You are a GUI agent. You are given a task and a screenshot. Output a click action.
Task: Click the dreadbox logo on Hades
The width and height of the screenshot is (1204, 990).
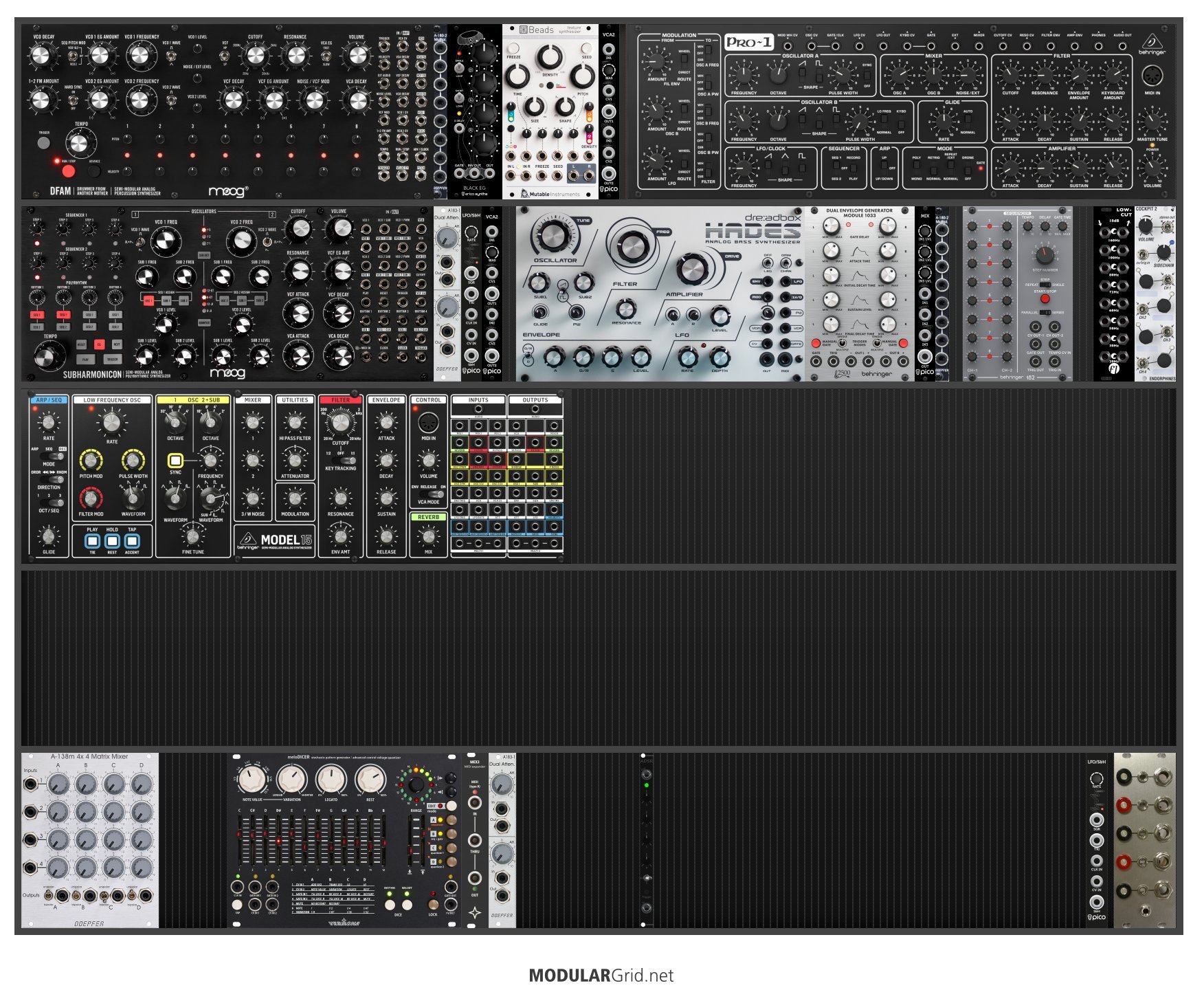coord(773,217)
